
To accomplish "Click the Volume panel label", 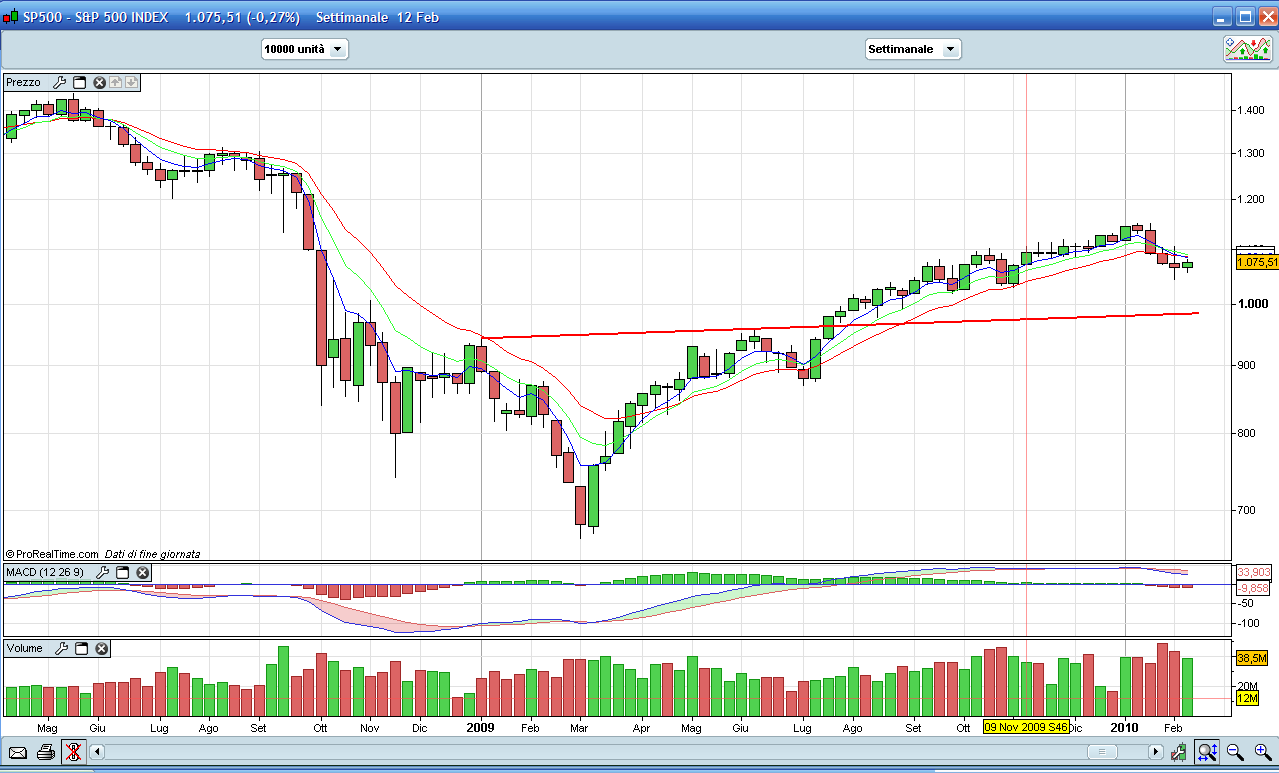I will 25,648.
